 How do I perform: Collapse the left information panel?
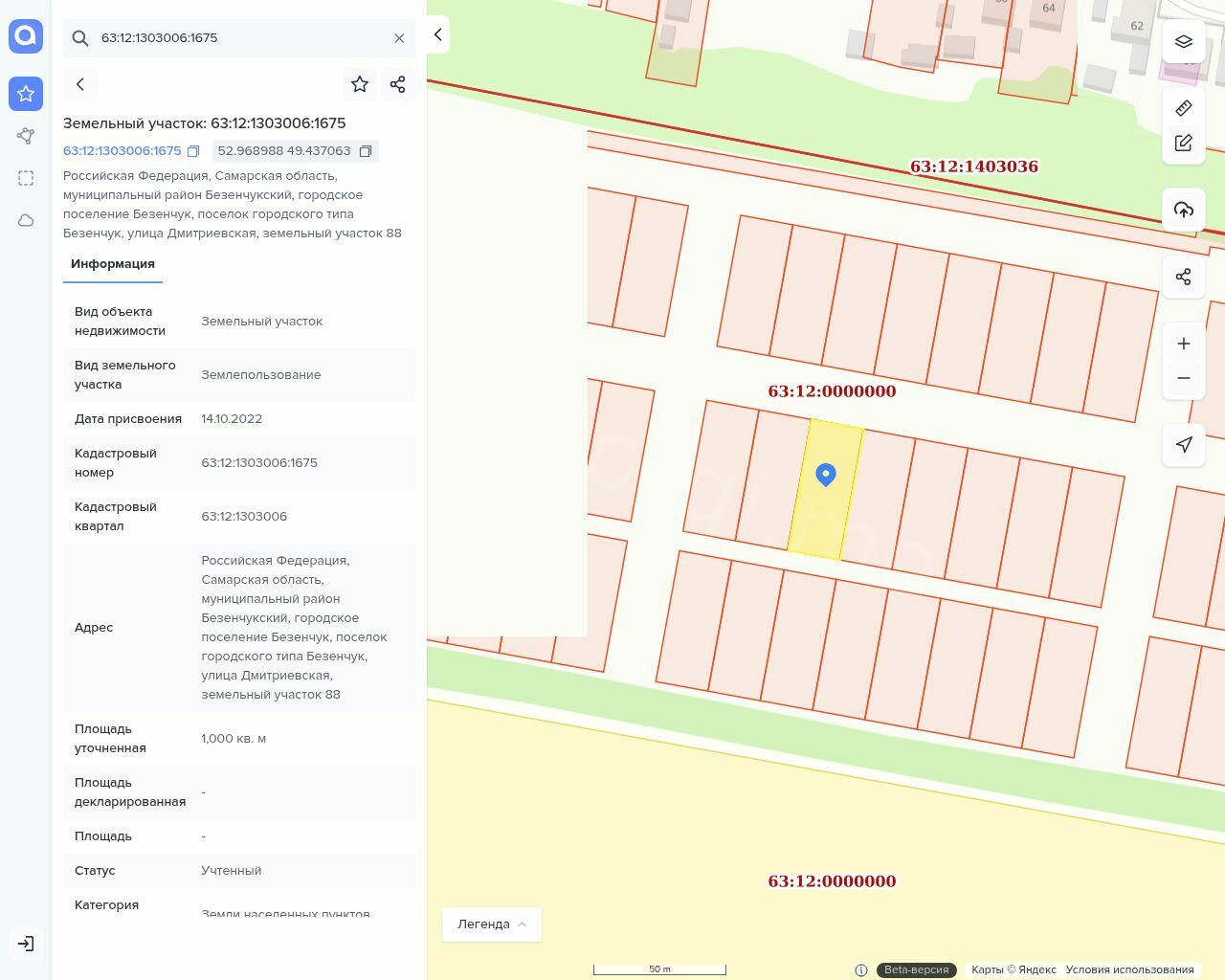(x=437, y=35)
